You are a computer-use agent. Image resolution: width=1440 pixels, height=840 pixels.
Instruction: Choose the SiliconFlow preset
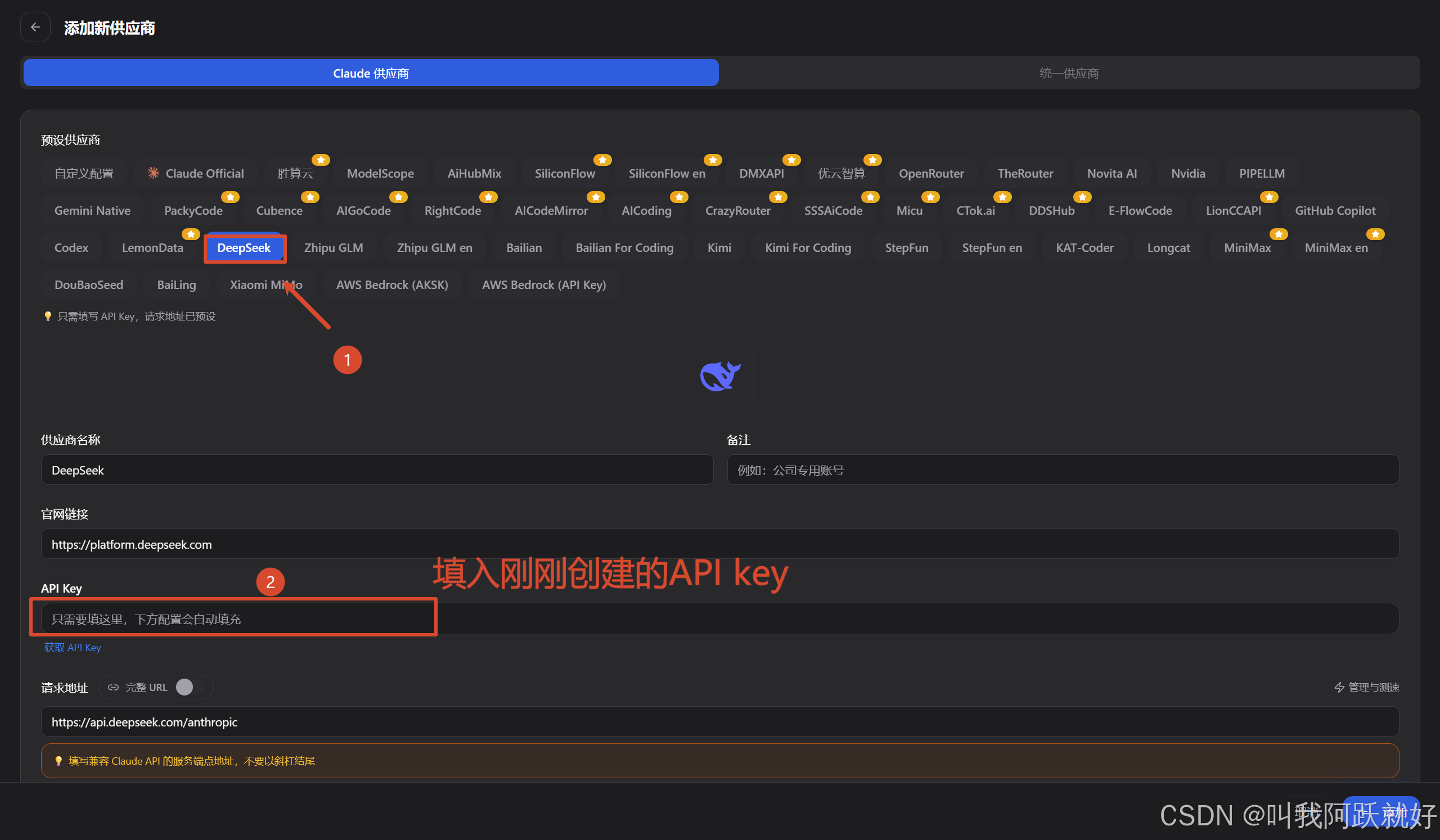point(565,173)
